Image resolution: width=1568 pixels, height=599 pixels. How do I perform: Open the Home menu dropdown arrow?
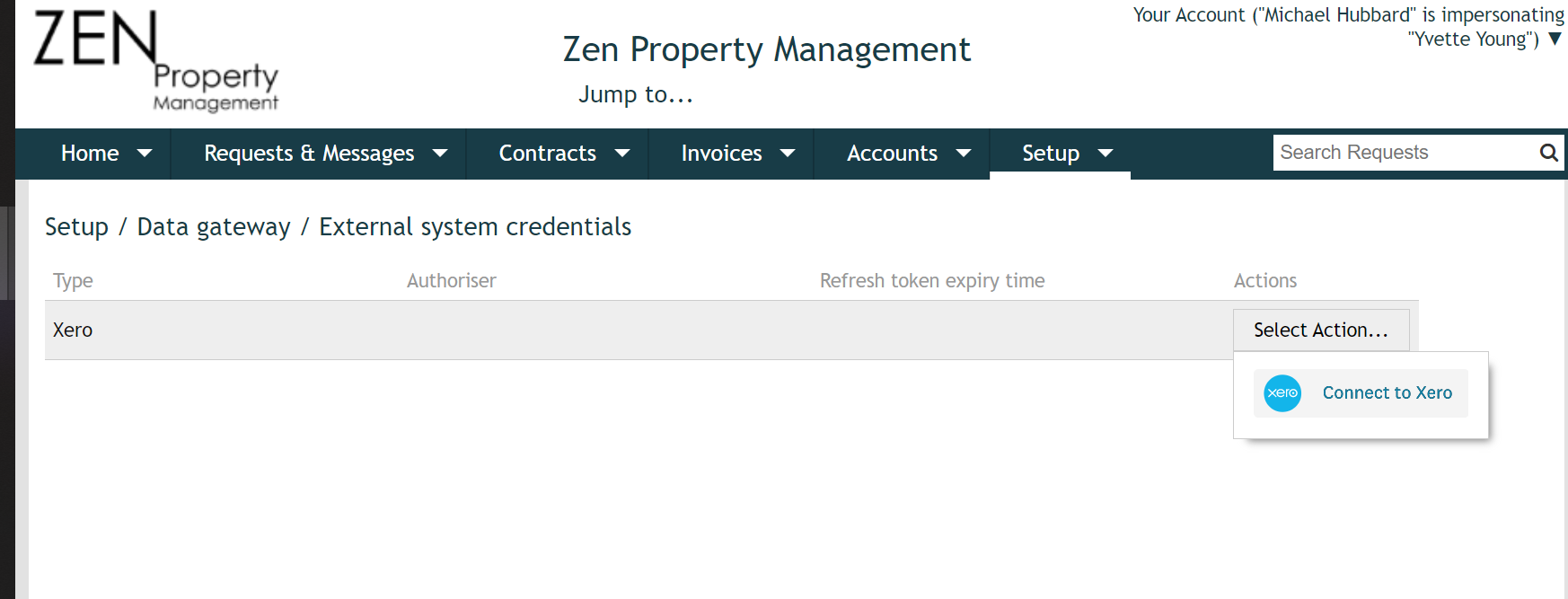tap(145, 153)
